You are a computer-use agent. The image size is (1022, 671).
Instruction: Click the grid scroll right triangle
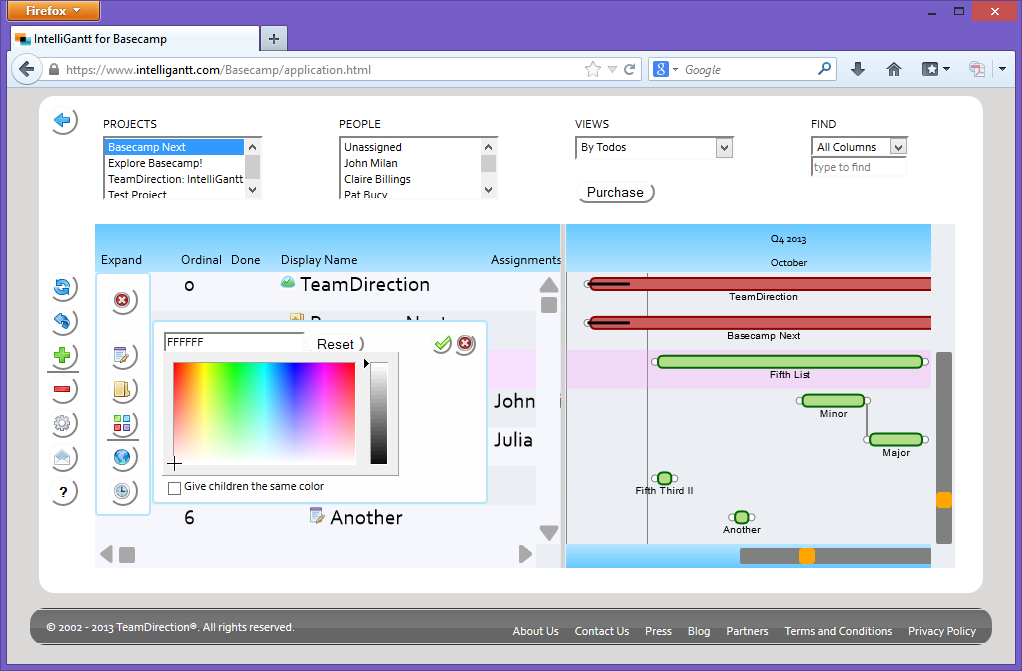coord(525,554)
